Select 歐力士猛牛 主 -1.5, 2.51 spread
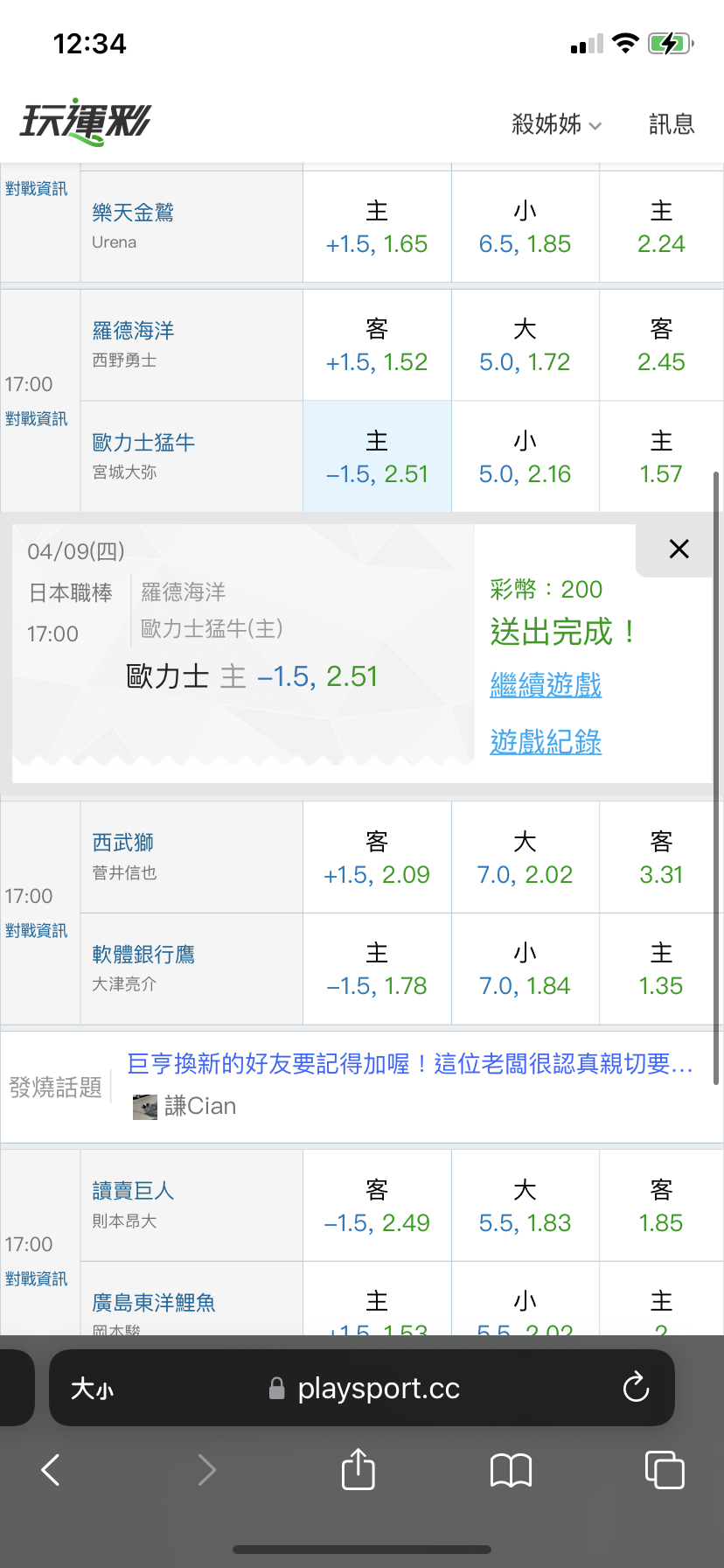The width and height of the screenshot is (724, 1568). [377, 457]
